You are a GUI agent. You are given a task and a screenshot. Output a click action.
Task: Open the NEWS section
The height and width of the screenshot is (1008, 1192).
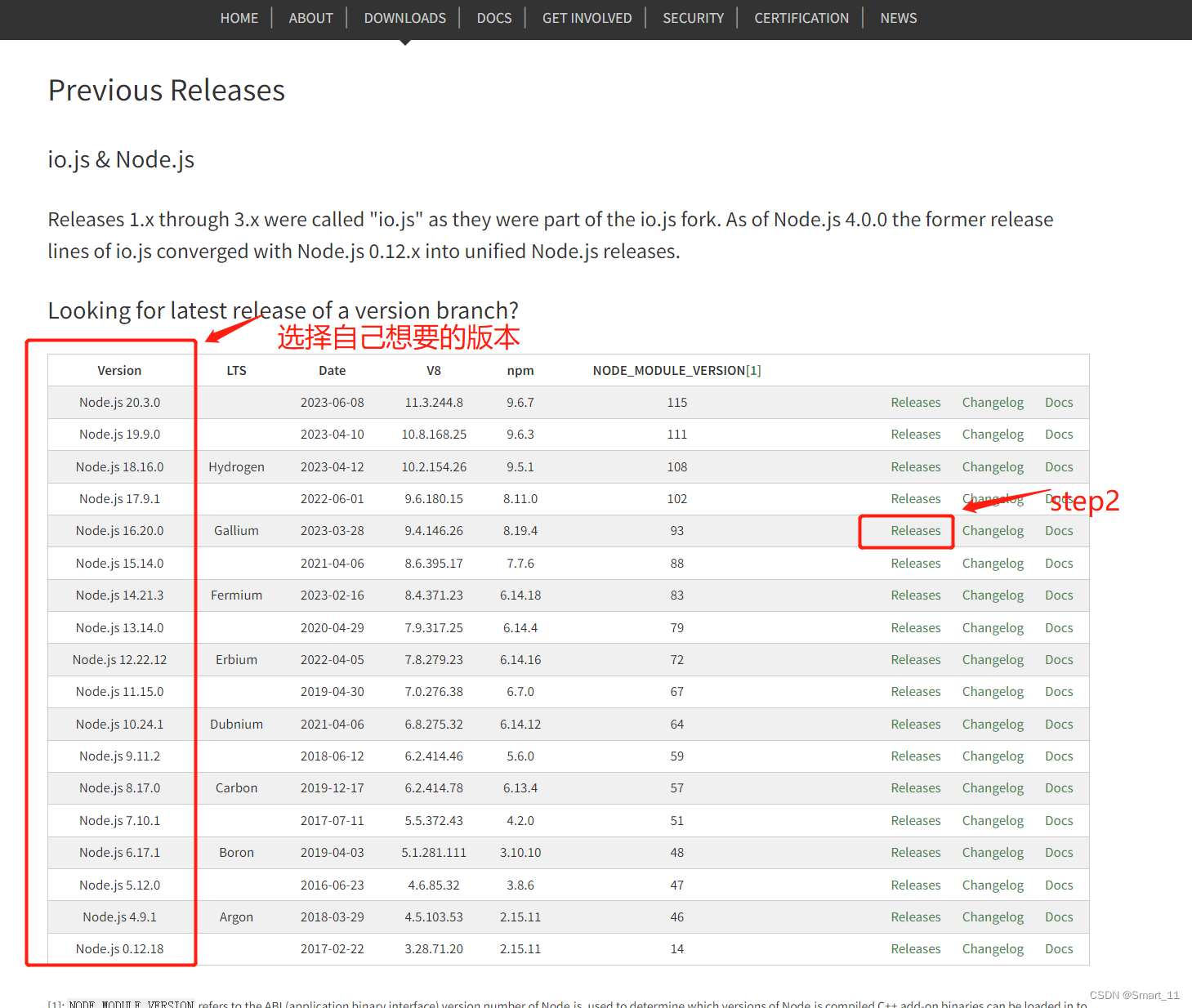(x=898, y=18)
